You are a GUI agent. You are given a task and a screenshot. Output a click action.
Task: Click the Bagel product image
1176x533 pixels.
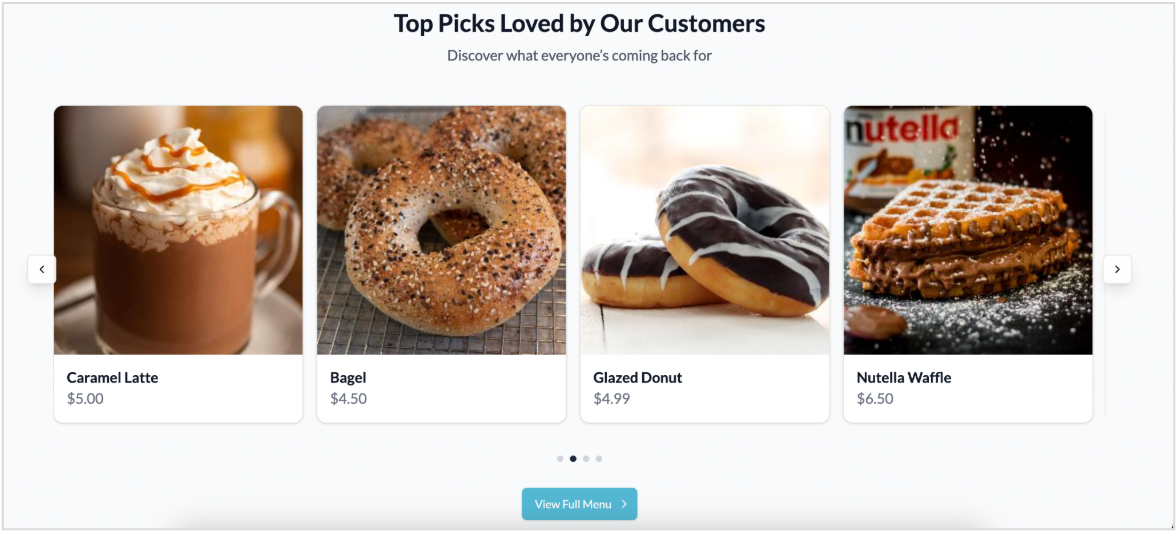pyautogui.click(x=441, y=230)
